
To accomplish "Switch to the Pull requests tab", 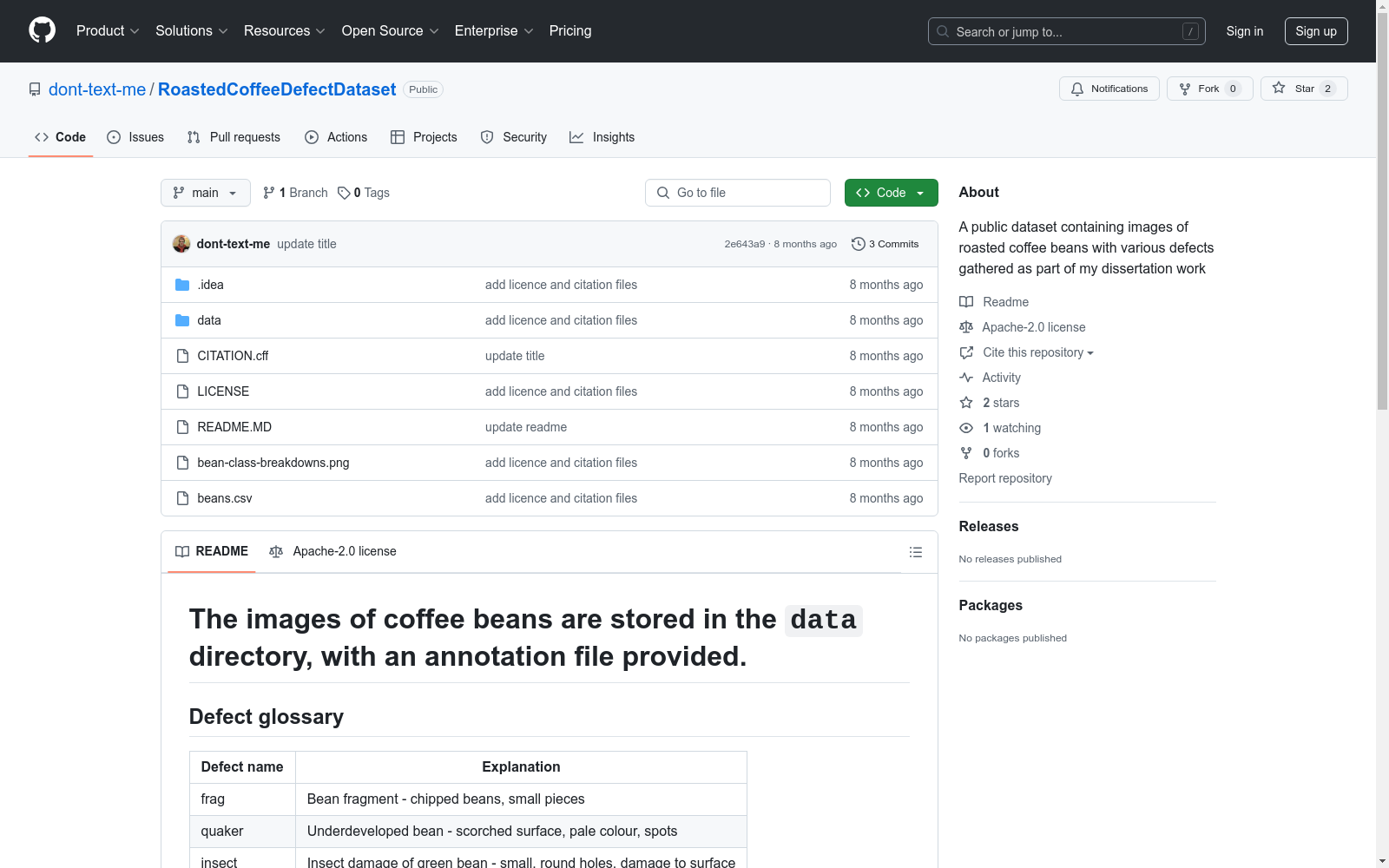I will coord(234,137).
